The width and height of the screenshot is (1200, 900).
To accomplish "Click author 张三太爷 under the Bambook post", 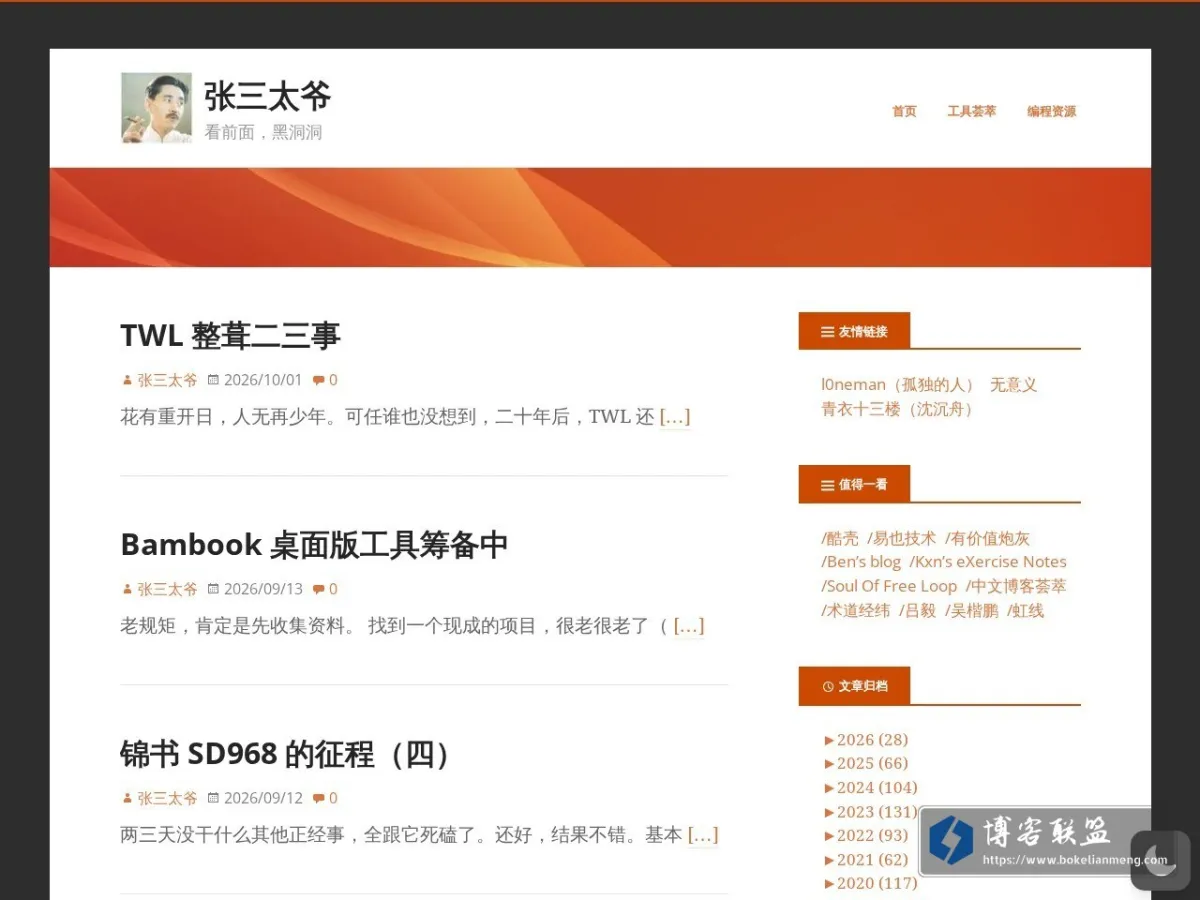I will 167,589.
